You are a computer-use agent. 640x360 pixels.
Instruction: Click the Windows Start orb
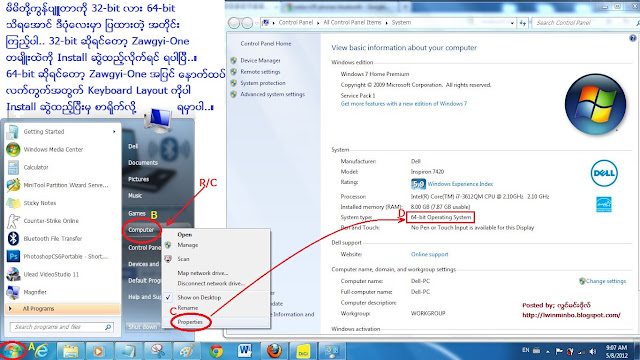[x=12, y=350]
